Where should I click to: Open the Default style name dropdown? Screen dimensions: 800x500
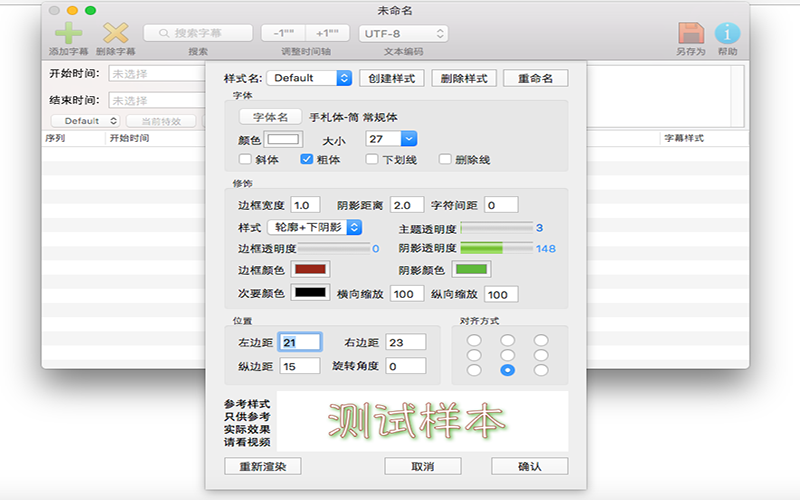(309, 78)
